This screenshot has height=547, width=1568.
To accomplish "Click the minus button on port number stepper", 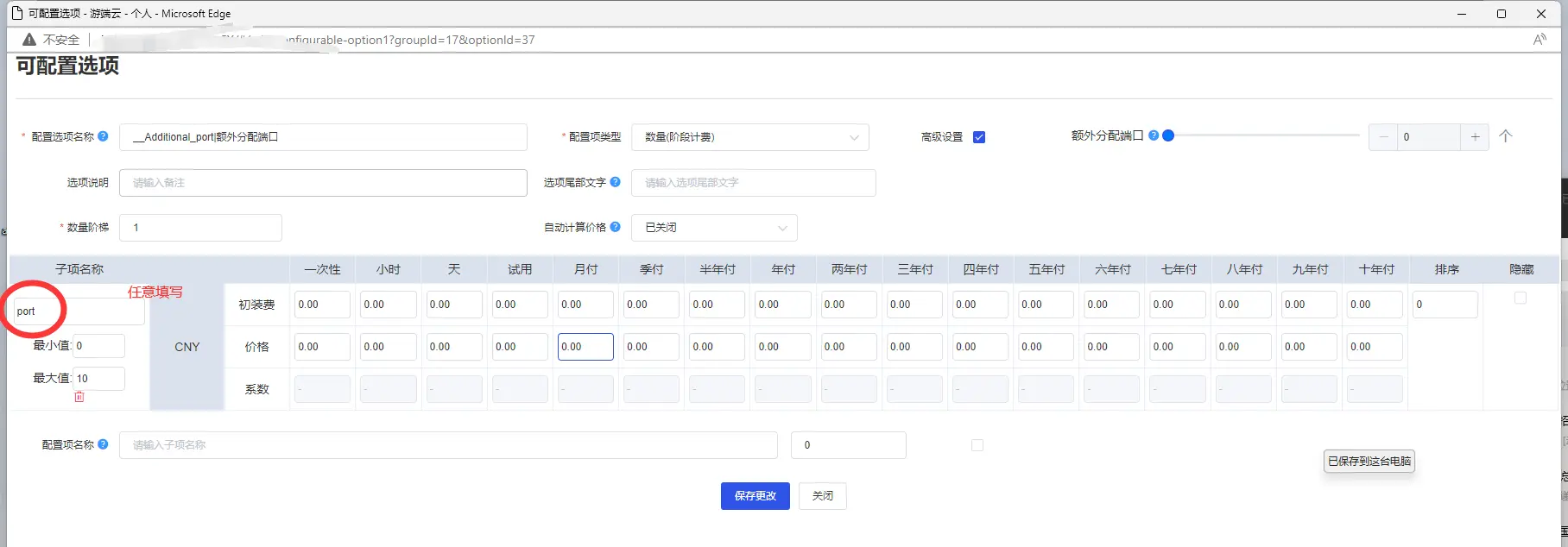I will 1383,137.
